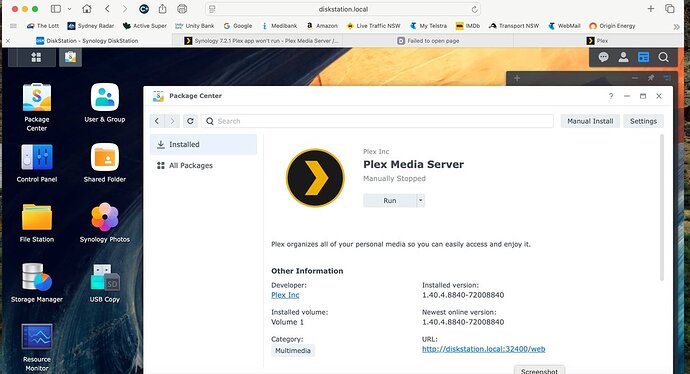The image size is (690, 374).
Task: Open Resource Monitor desktop icon
Action: coord(37,348)
